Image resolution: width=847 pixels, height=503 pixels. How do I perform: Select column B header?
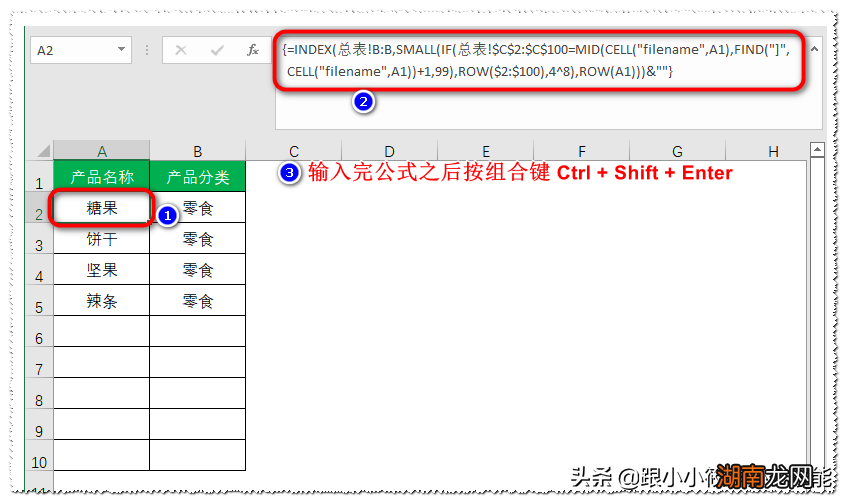tap(198, 151)
